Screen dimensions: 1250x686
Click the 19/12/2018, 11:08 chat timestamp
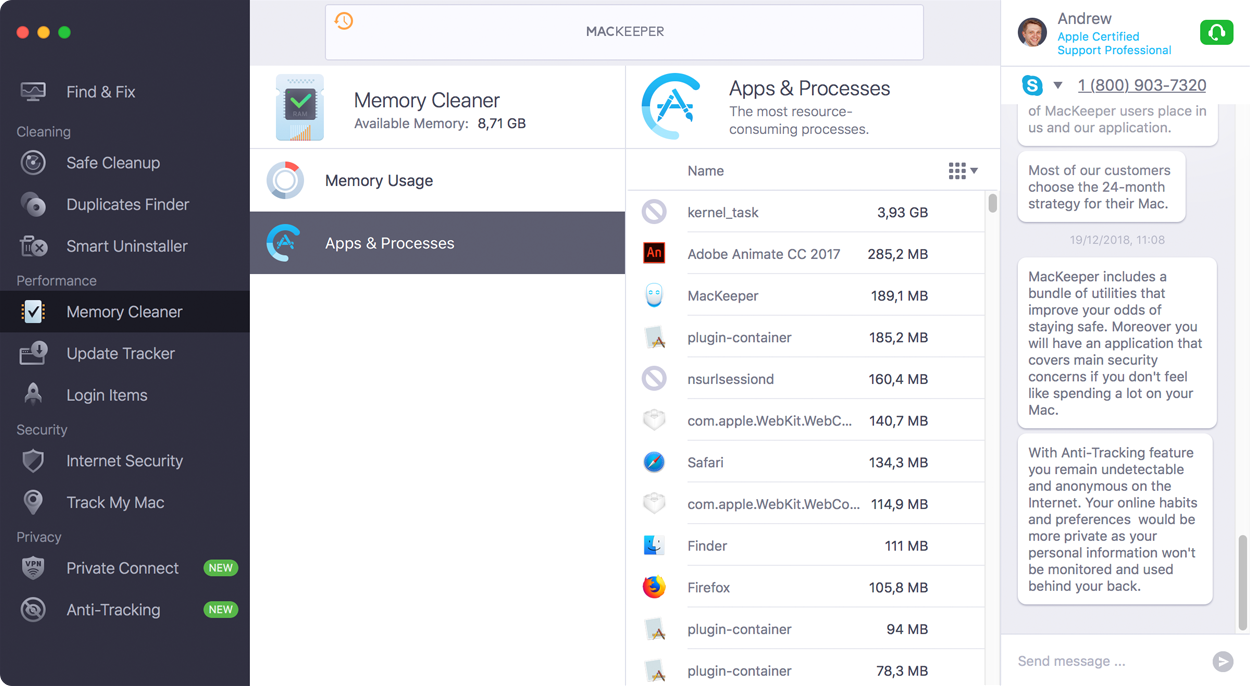click(x=1117, y=240)
